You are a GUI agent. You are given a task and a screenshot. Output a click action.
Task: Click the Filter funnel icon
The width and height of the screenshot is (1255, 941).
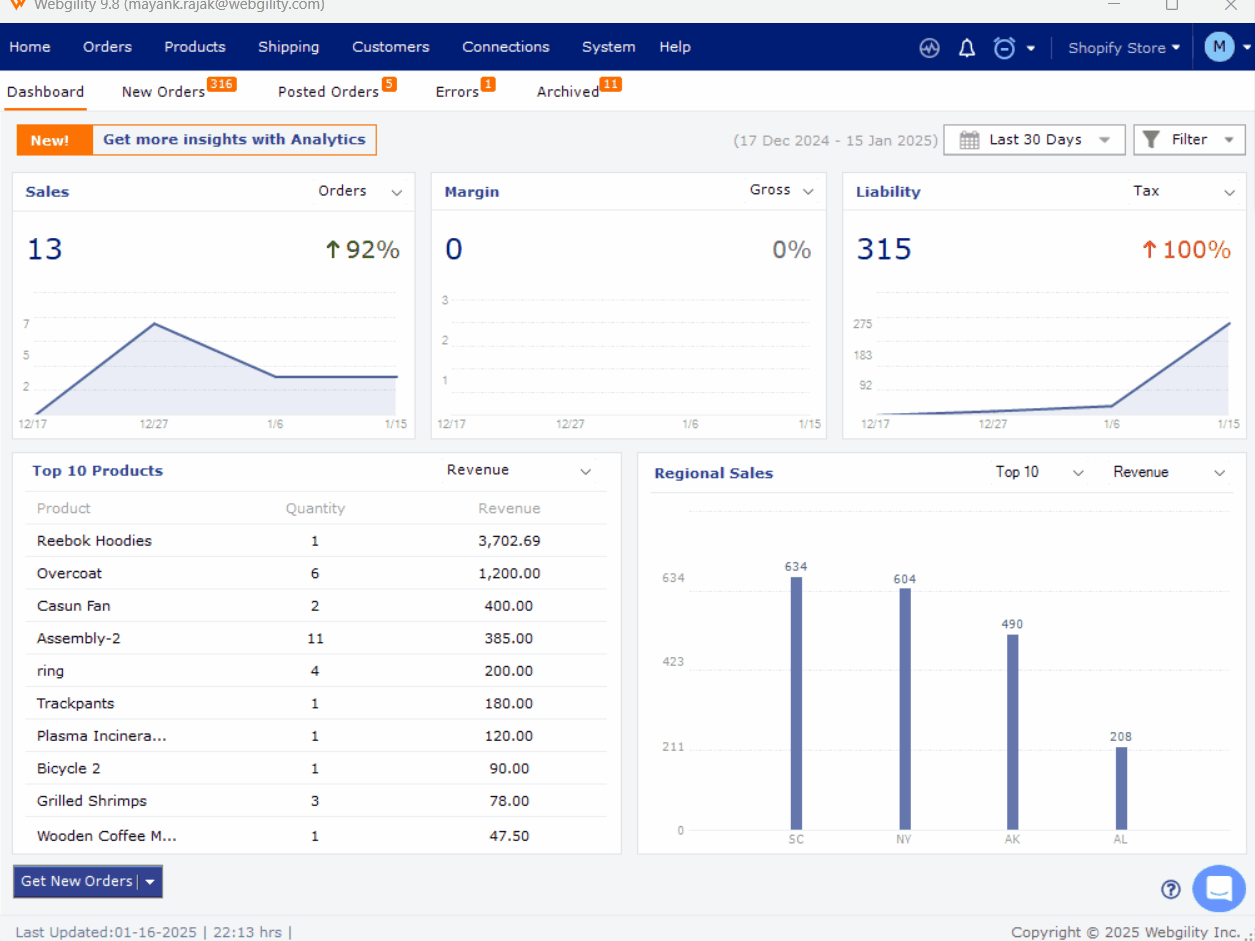point(1151,140)
